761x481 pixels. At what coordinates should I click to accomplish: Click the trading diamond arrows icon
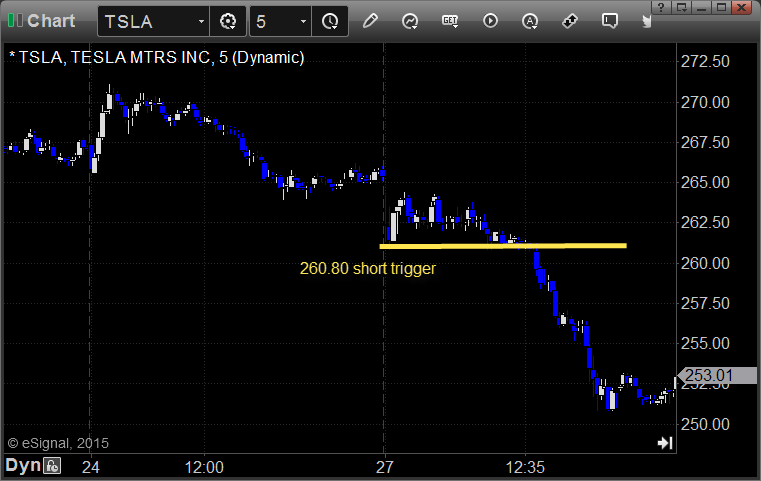coord(570,21)
